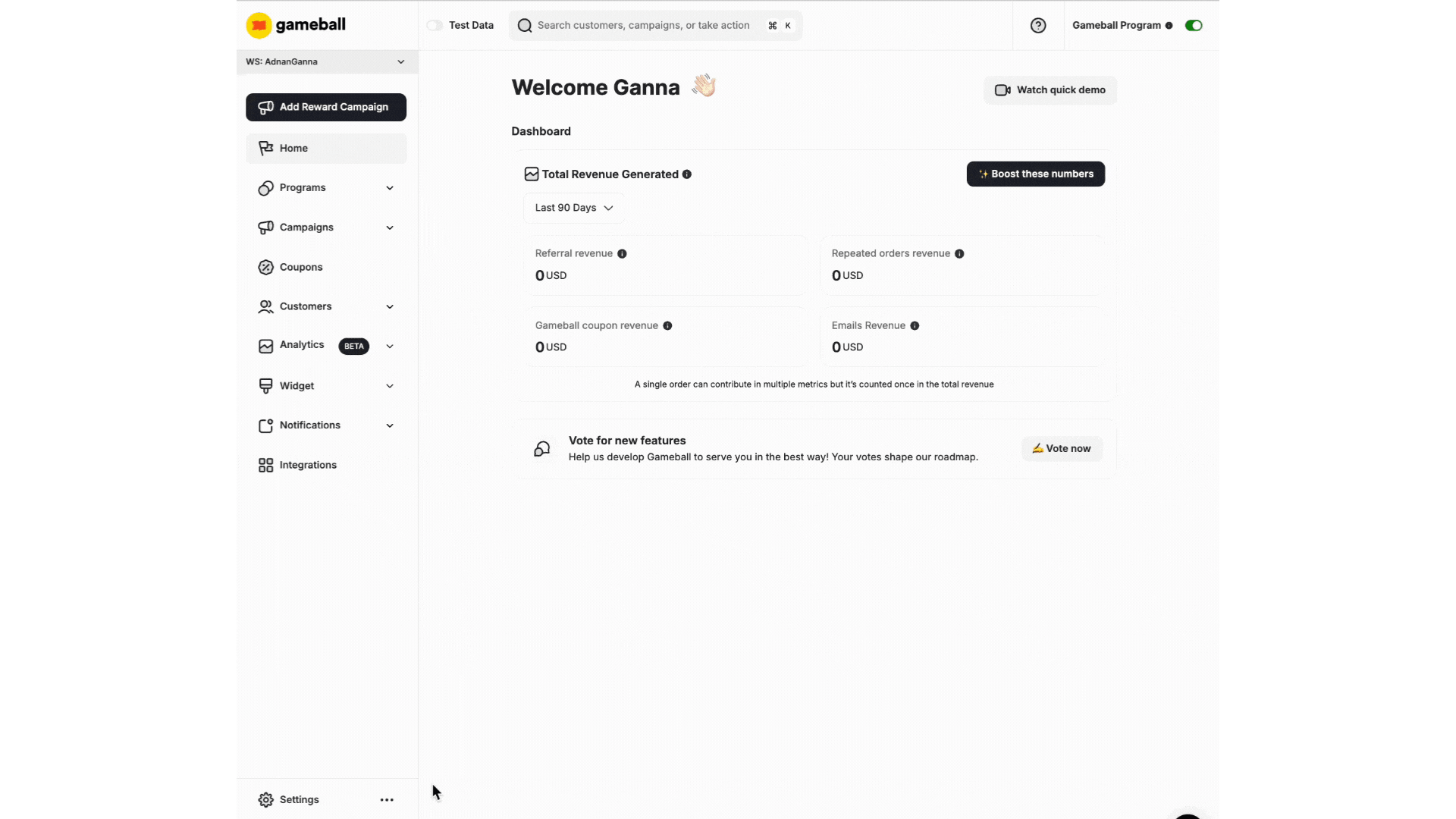This screenshot has height=819, width=1456.
Task: Click the help question mark icon
Action: (x=1038, y=25)
